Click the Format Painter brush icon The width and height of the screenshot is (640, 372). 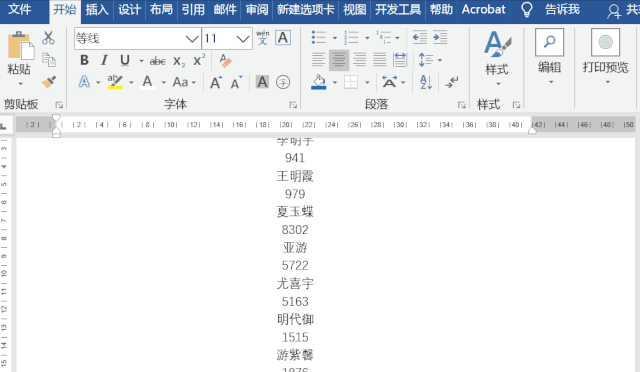point(49,82)
